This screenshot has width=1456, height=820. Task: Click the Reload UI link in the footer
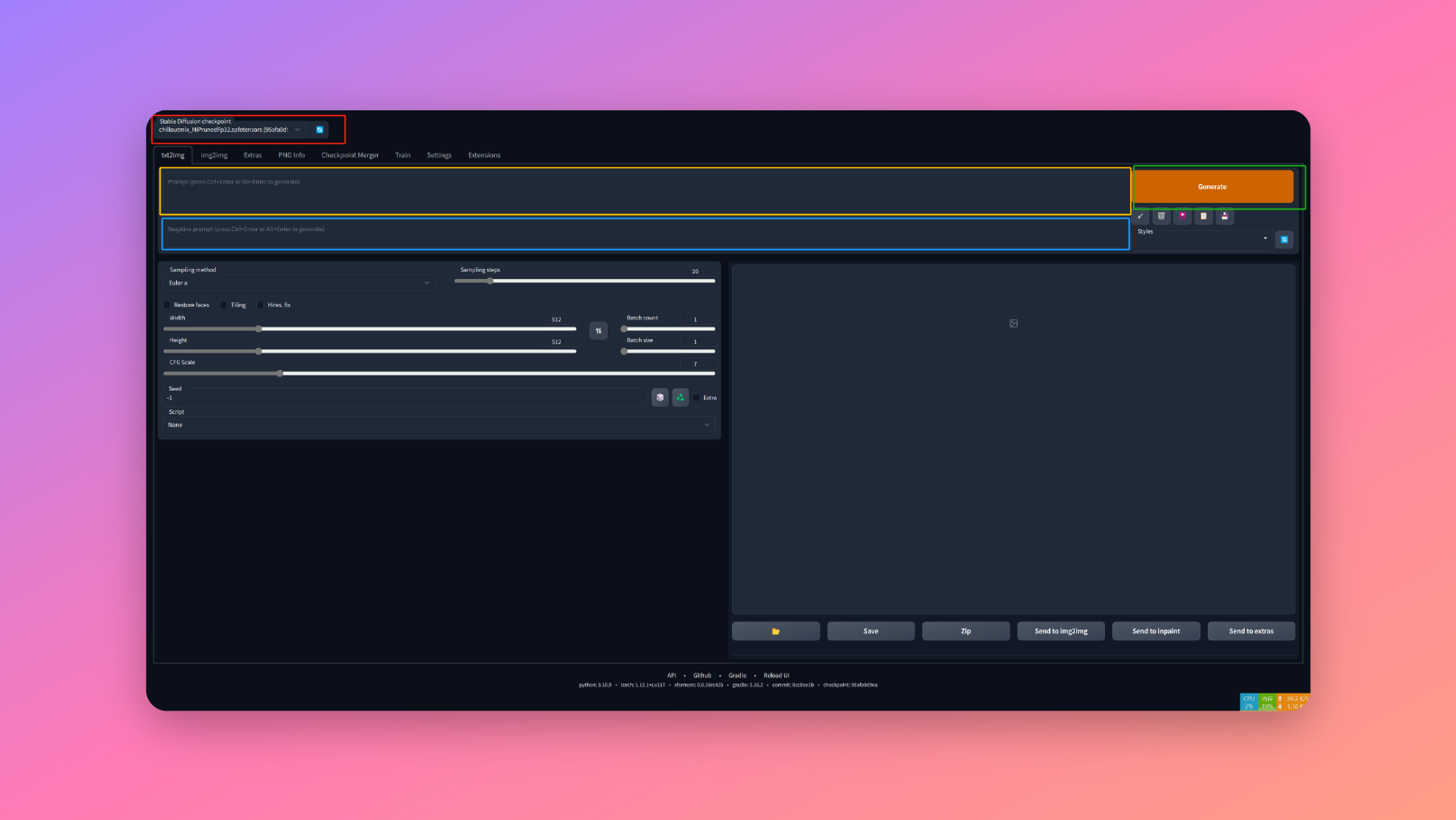click(776, 676)
